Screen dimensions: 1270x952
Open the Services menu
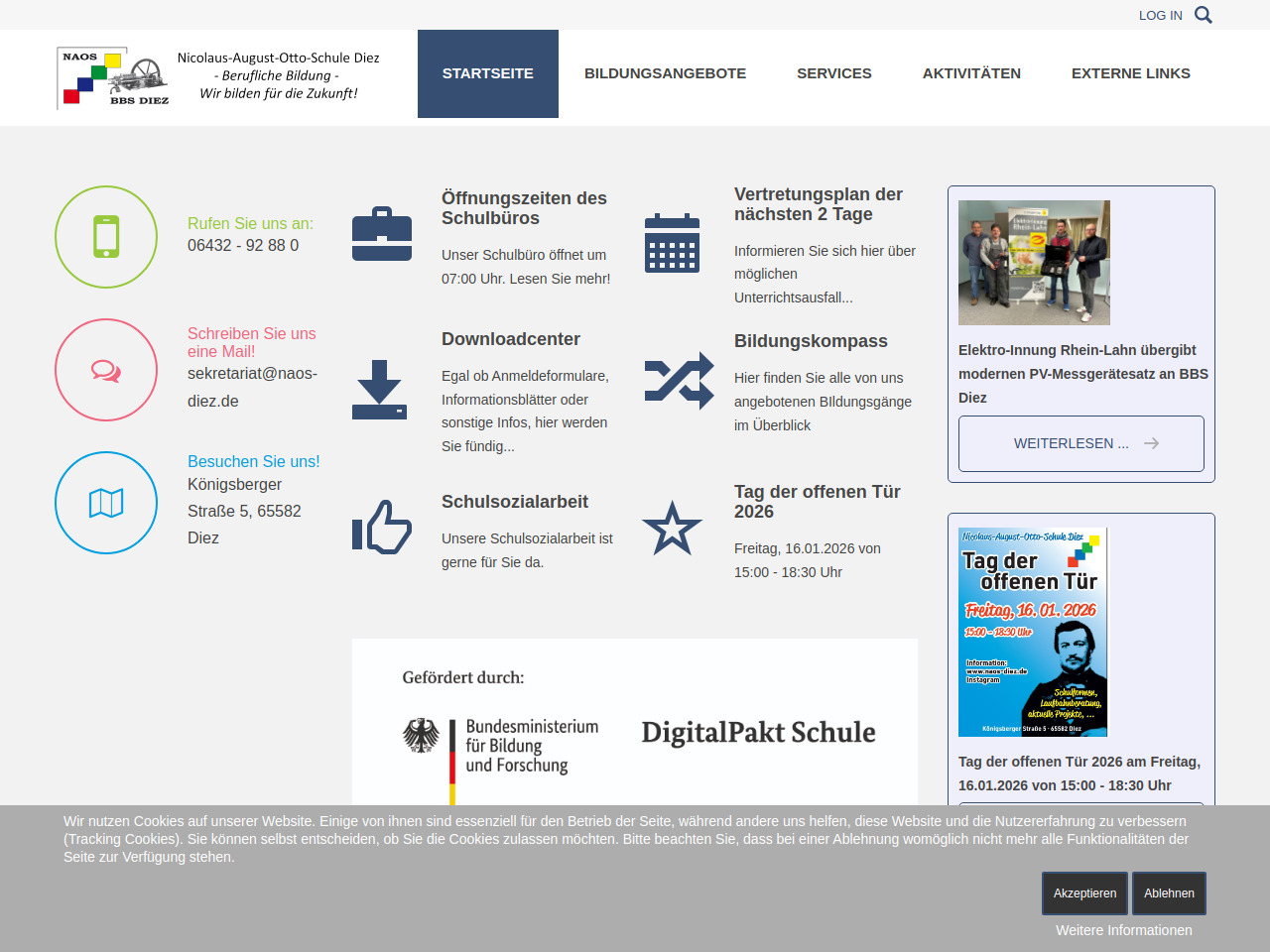pos(833,73)
